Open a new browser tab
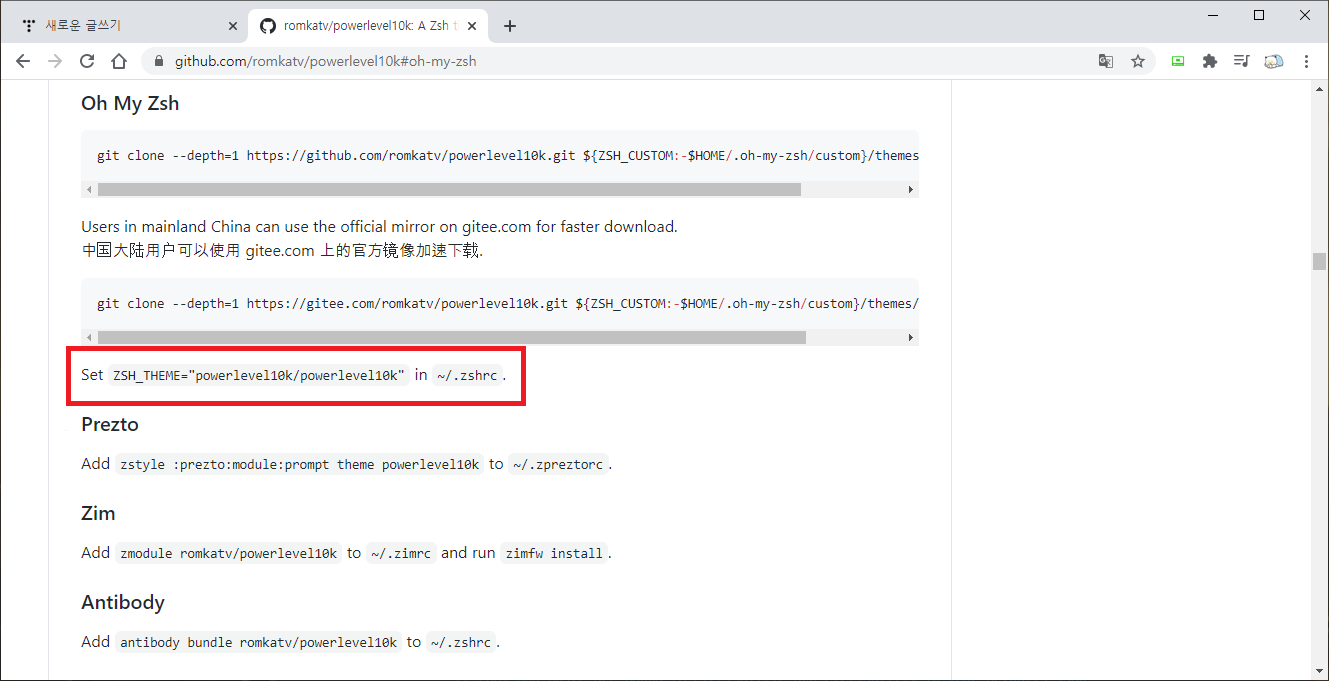 coord(510,26)
